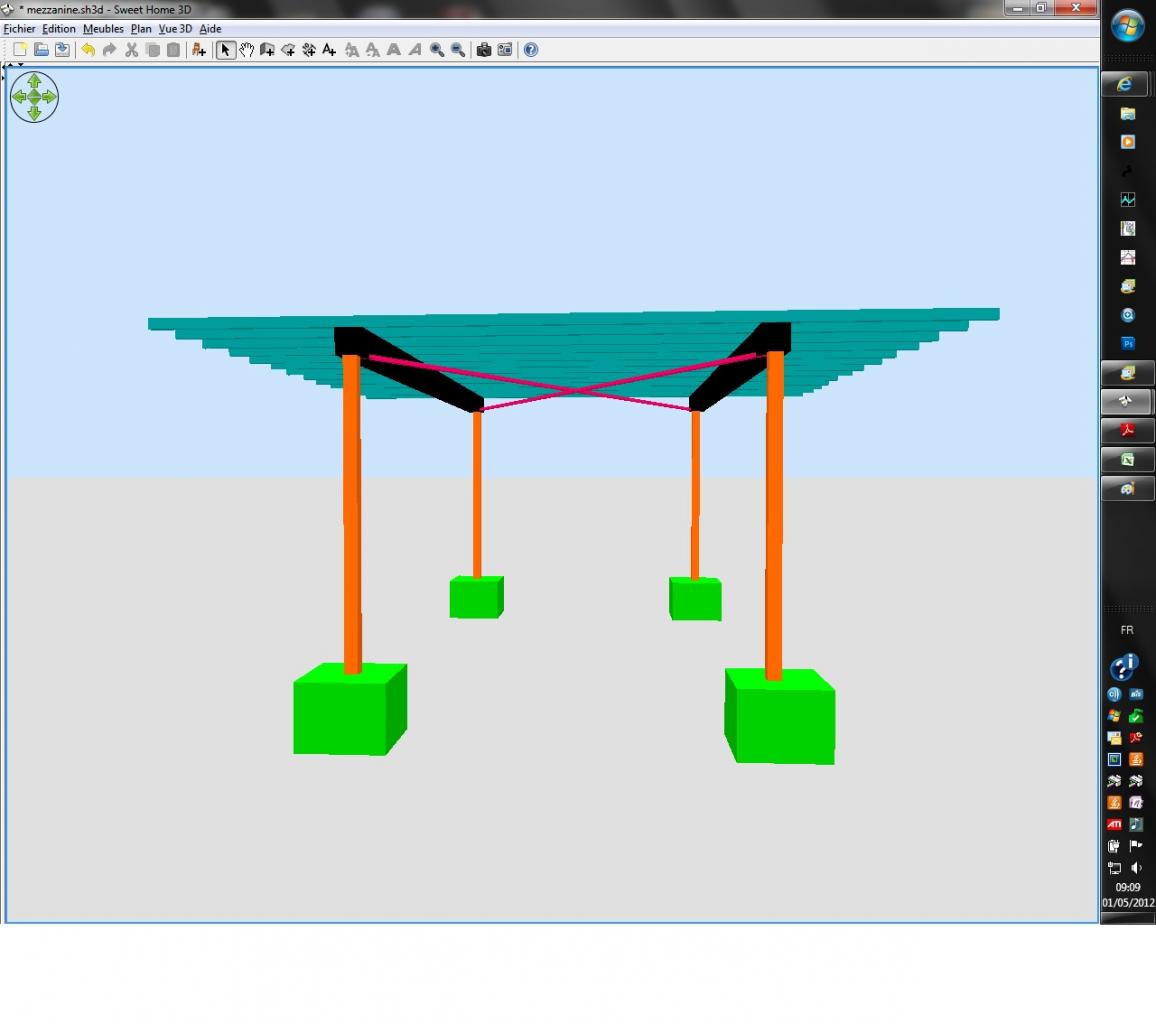Open the Vue 3D menu

[175, 29]
